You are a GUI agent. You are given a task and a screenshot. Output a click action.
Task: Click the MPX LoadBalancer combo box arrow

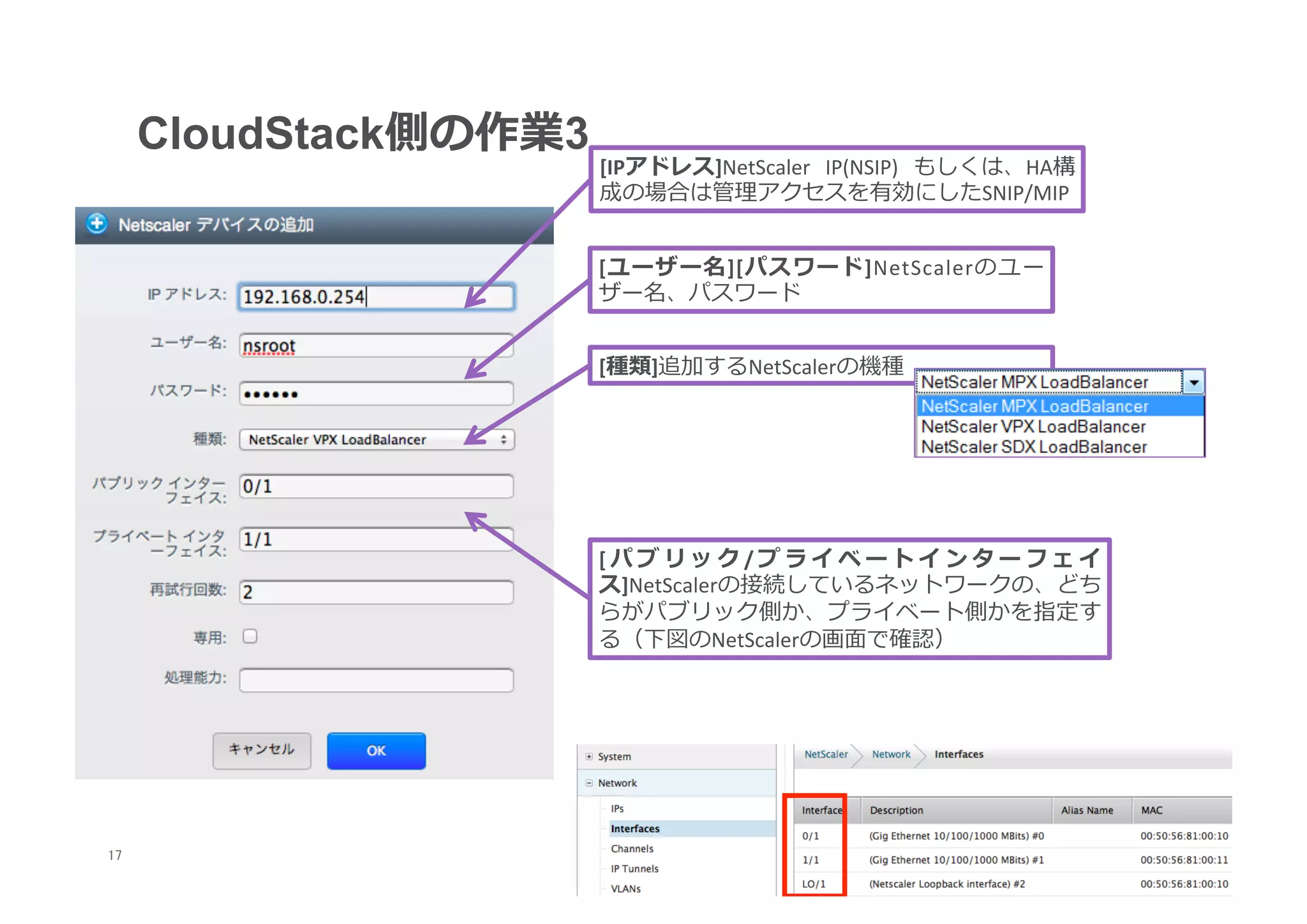pos(1193,382)
